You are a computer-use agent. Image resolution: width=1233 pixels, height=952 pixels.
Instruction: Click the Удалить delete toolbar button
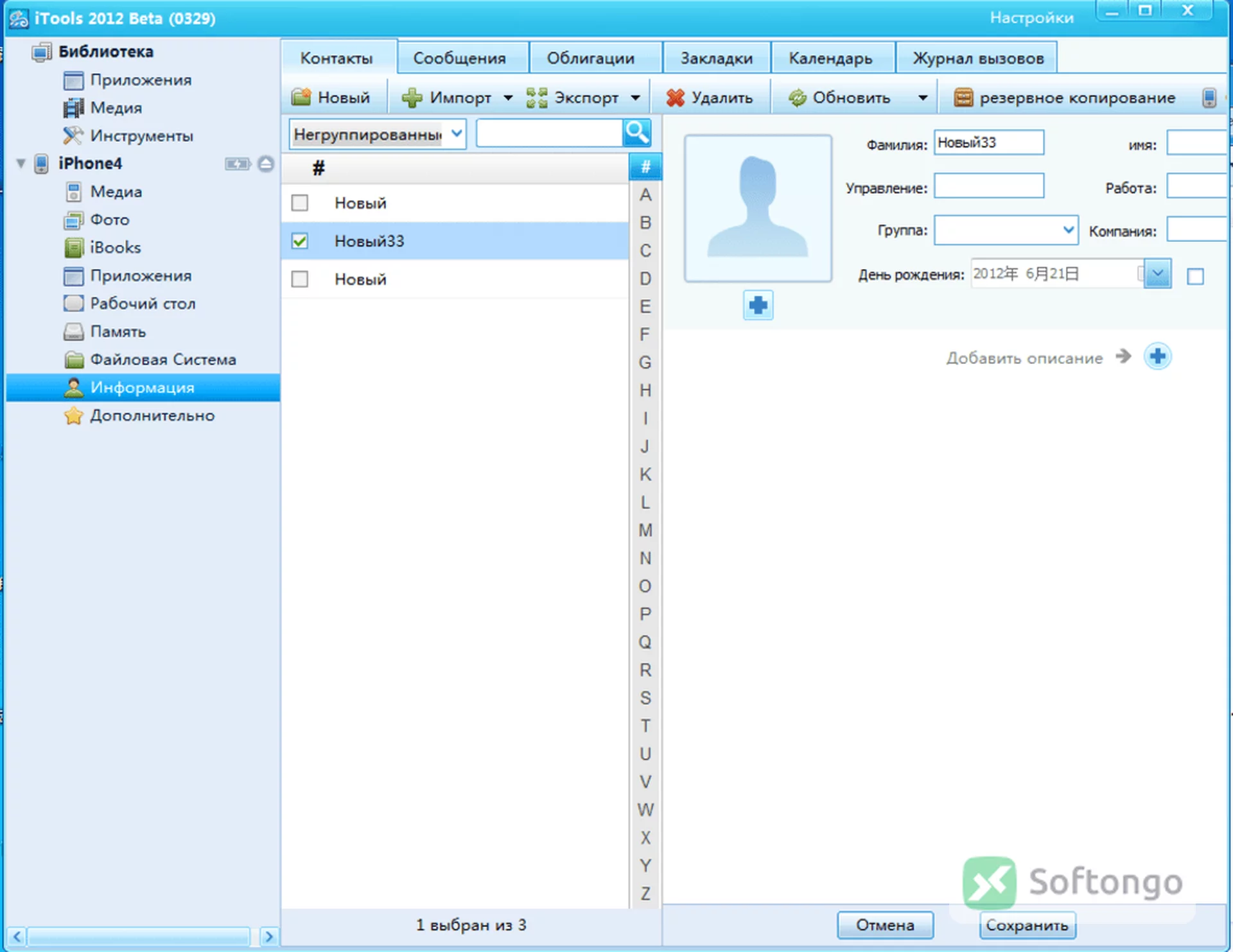(x=709, y=98)
